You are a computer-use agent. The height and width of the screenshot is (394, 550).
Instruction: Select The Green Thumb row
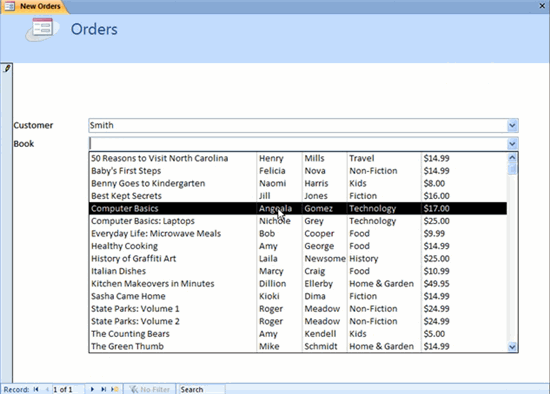pyautogui.click(x=298, y=346)
